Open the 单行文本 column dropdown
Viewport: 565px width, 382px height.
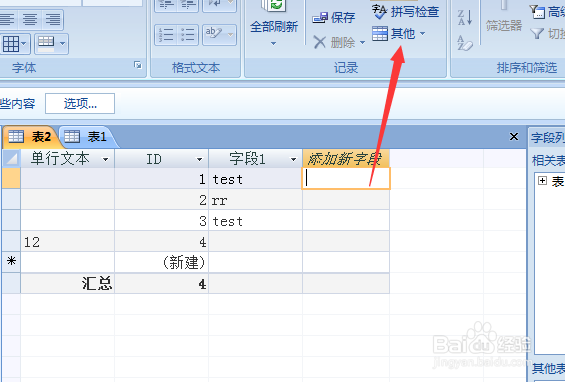click(x=105, y=159)
